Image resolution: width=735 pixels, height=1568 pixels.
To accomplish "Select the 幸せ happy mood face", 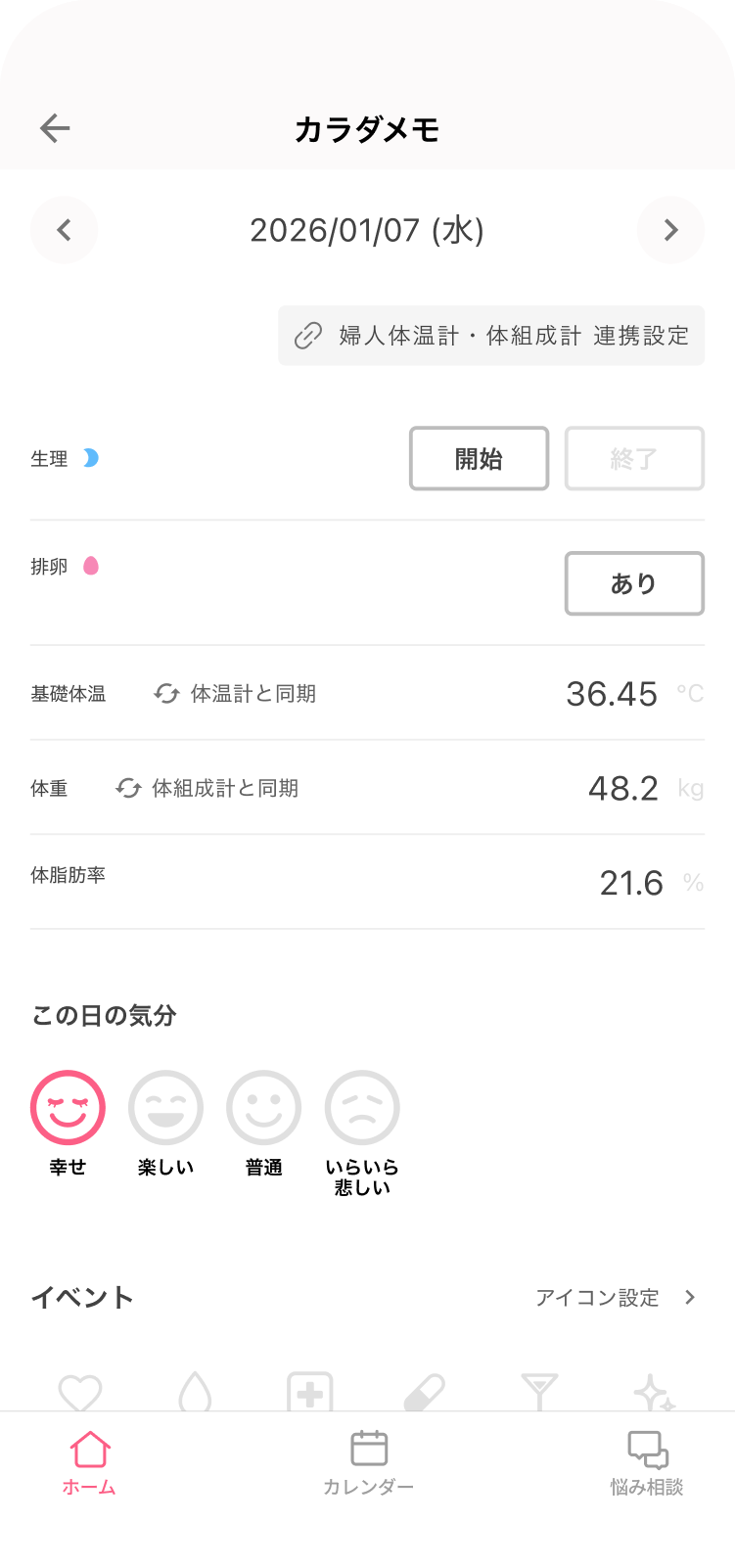I will tap(68, 1108).
